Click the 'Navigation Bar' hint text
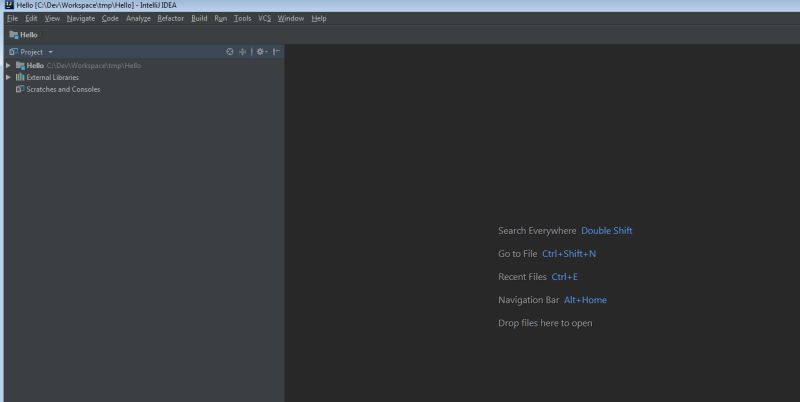This screenshot has height=402, width=800. click(529, 300)
